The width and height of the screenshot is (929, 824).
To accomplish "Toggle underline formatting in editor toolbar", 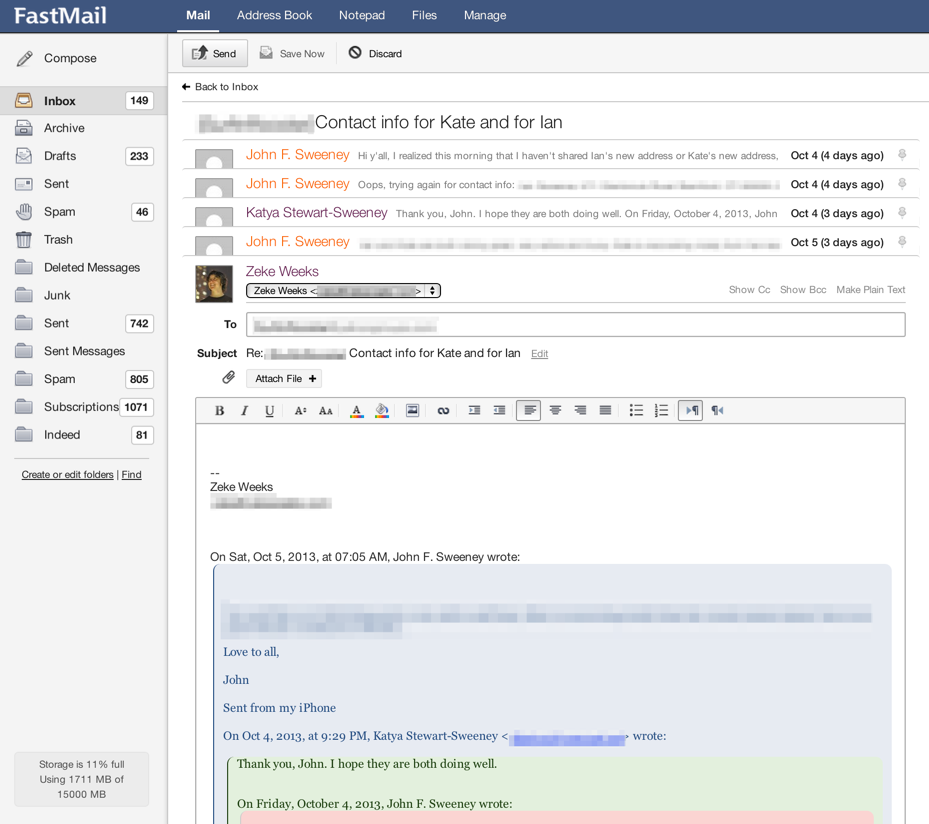I will (270, 411).
